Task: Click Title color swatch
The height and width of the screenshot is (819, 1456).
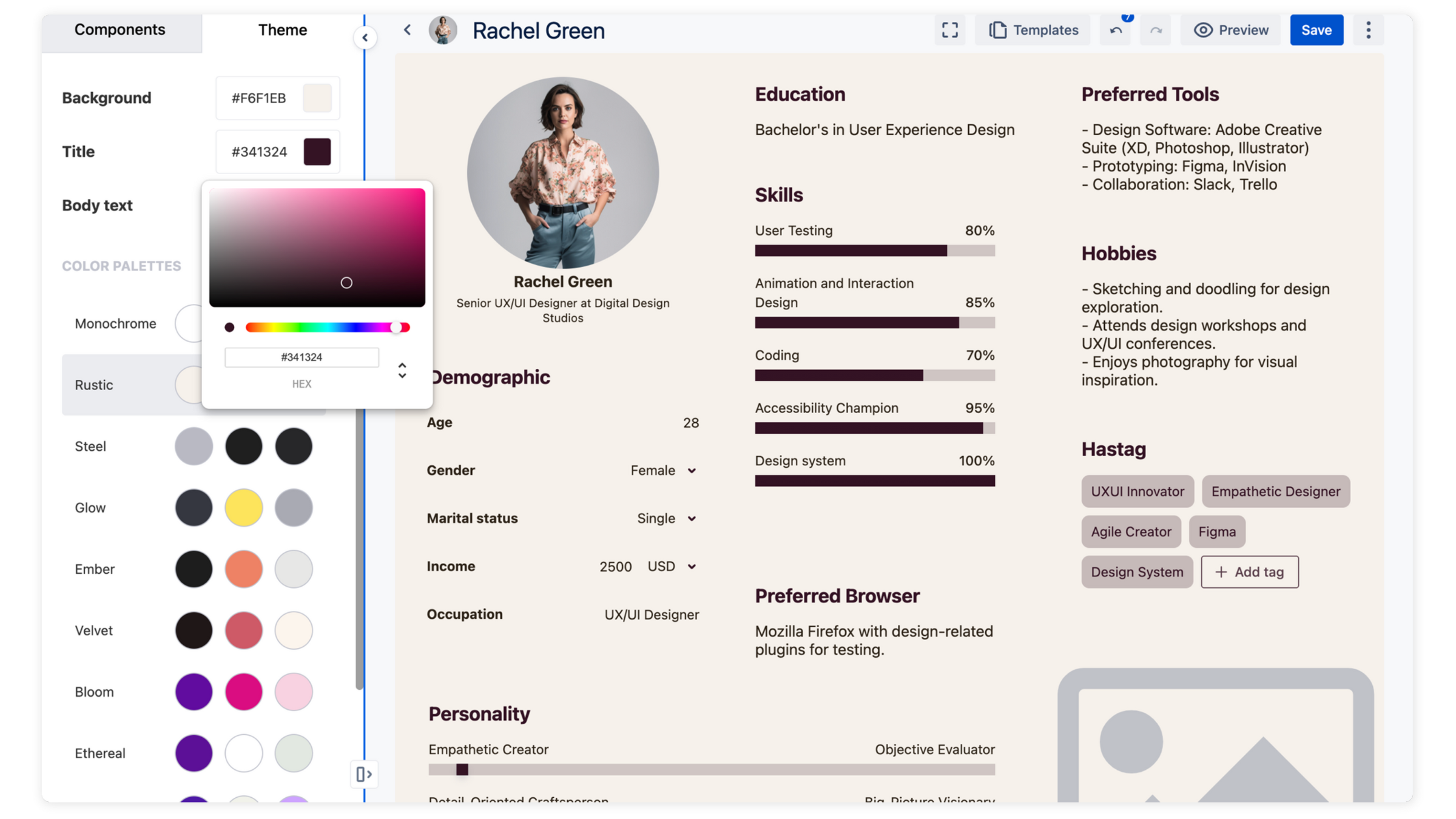Action: point(317,152)
